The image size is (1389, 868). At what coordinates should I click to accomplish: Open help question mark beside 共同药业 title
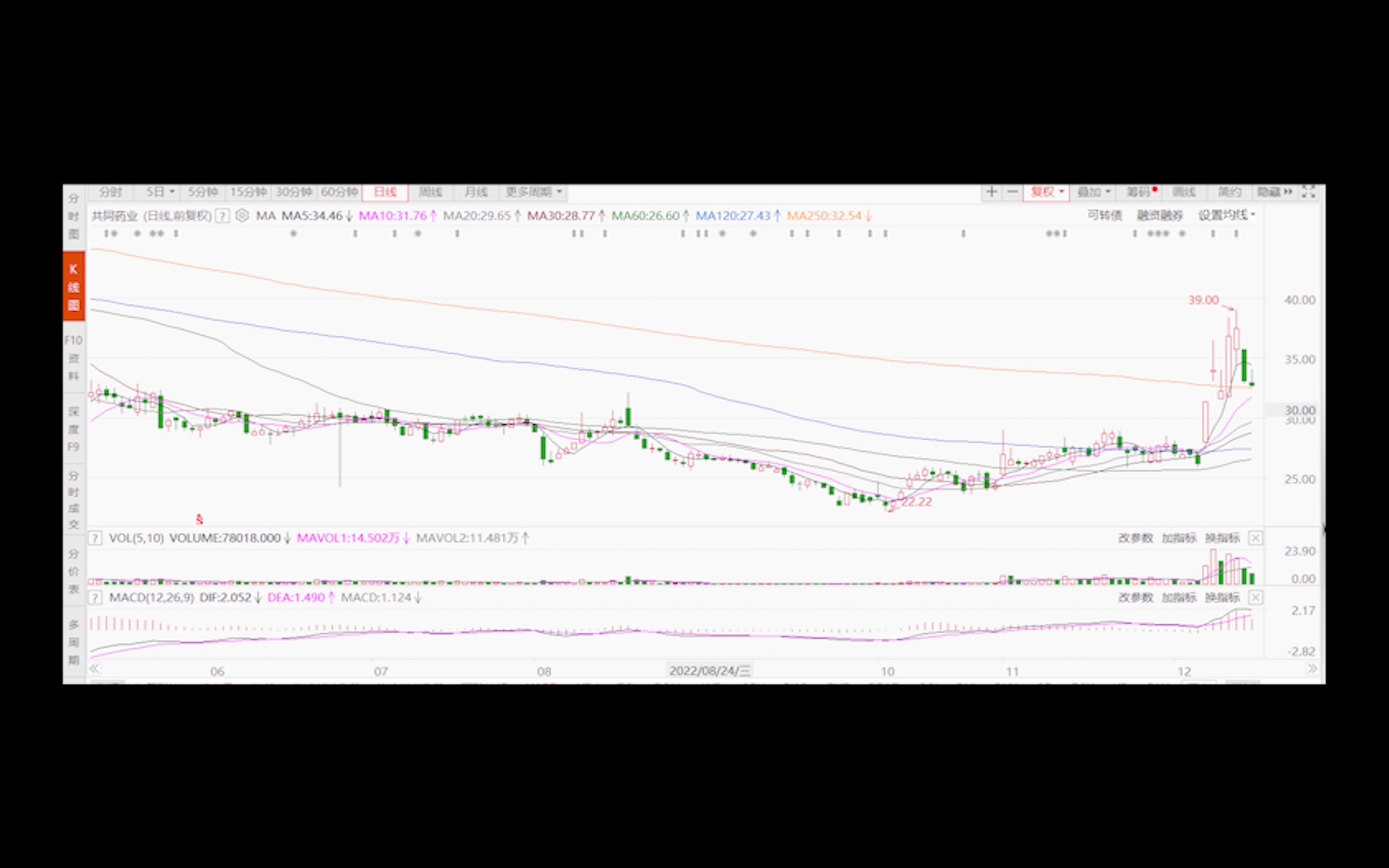tap(223, 216)
